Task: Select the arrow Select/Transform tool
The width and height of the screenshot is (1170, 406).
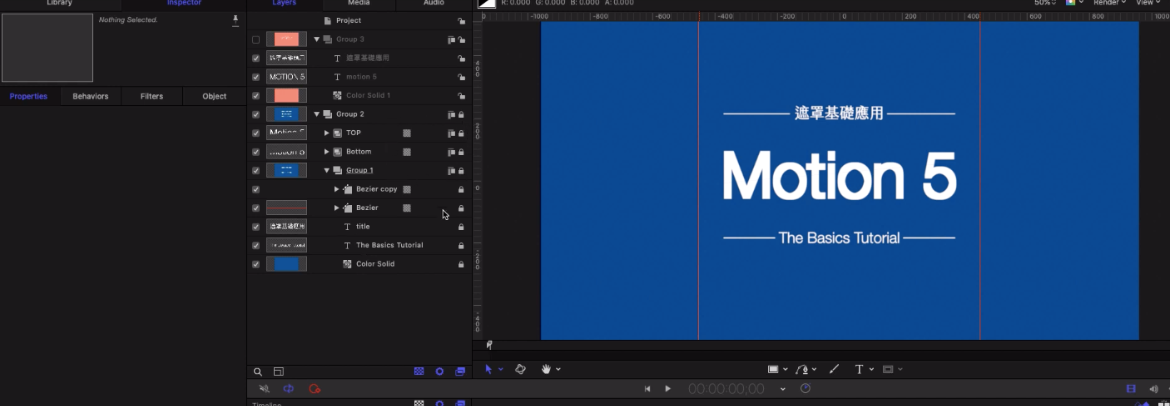Action: (489, 369)
